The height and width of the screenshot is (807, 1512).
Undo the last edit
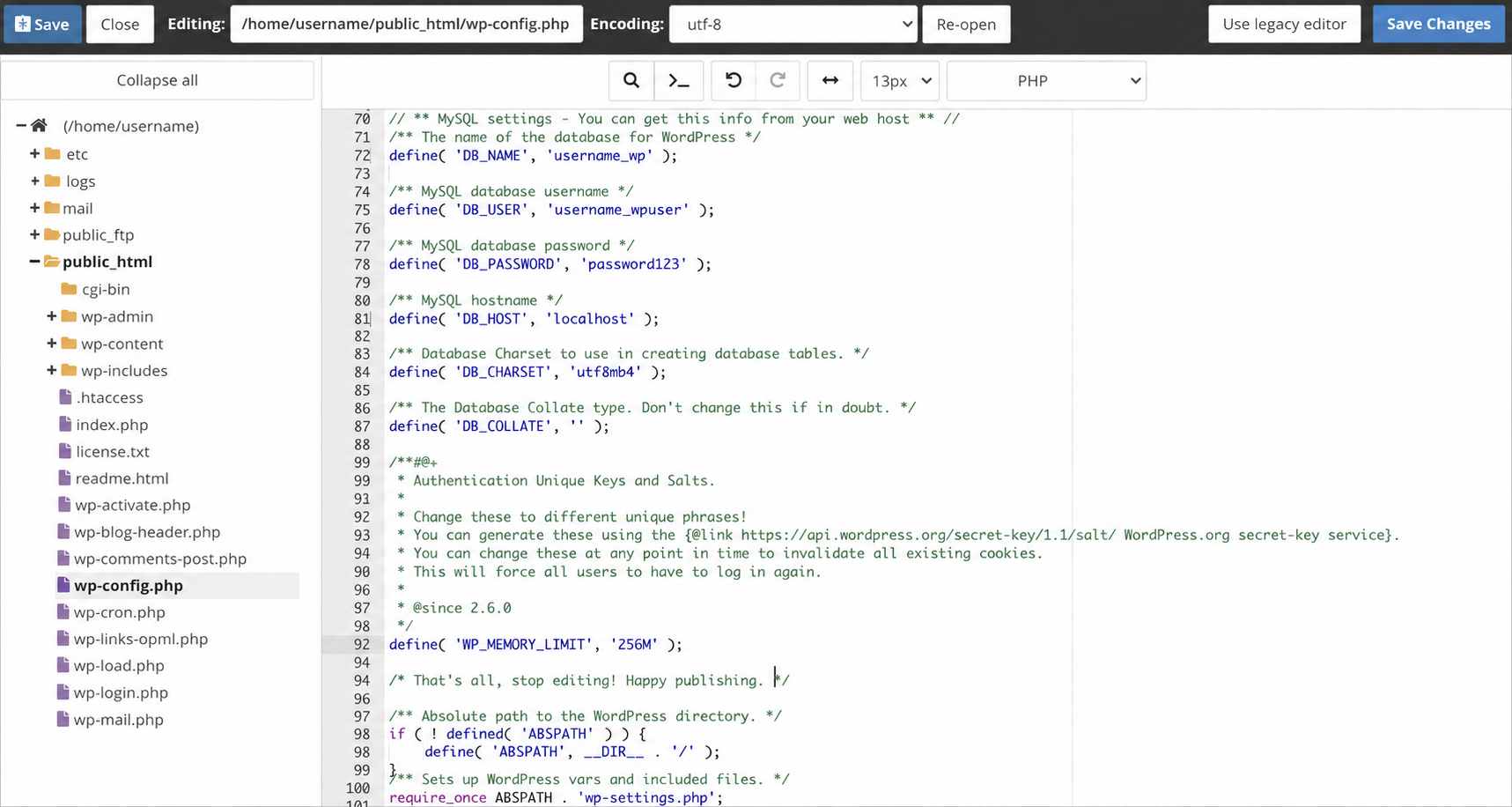point(733,81)
